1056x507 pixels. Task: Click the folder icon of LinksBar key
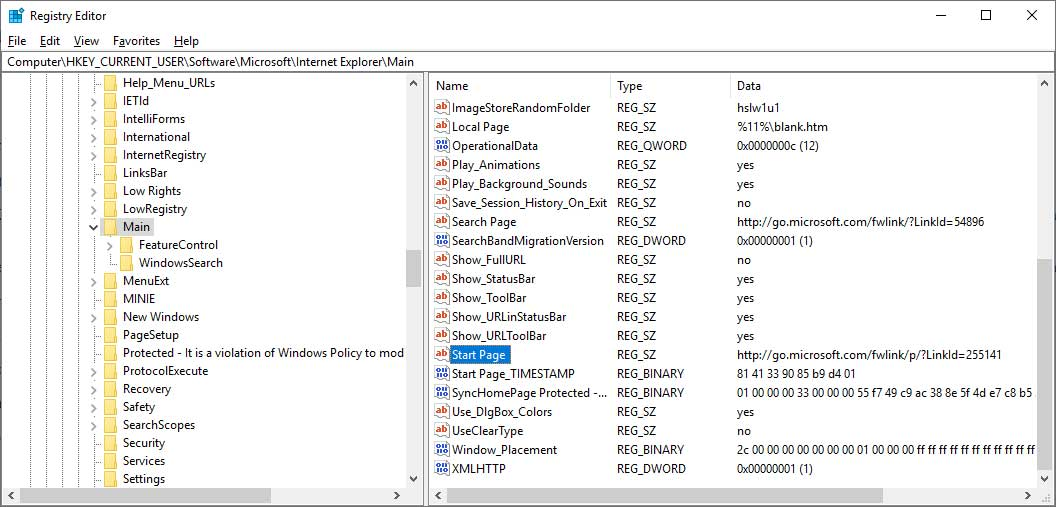110,173
